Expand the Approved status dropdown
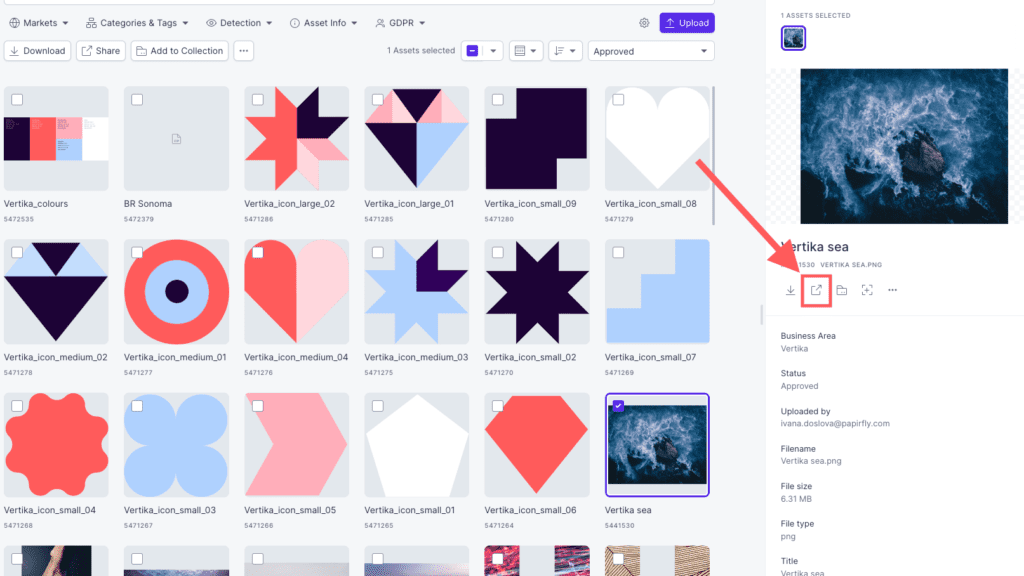Viewport: 1024px width, 576px height. tap(651, 51)
